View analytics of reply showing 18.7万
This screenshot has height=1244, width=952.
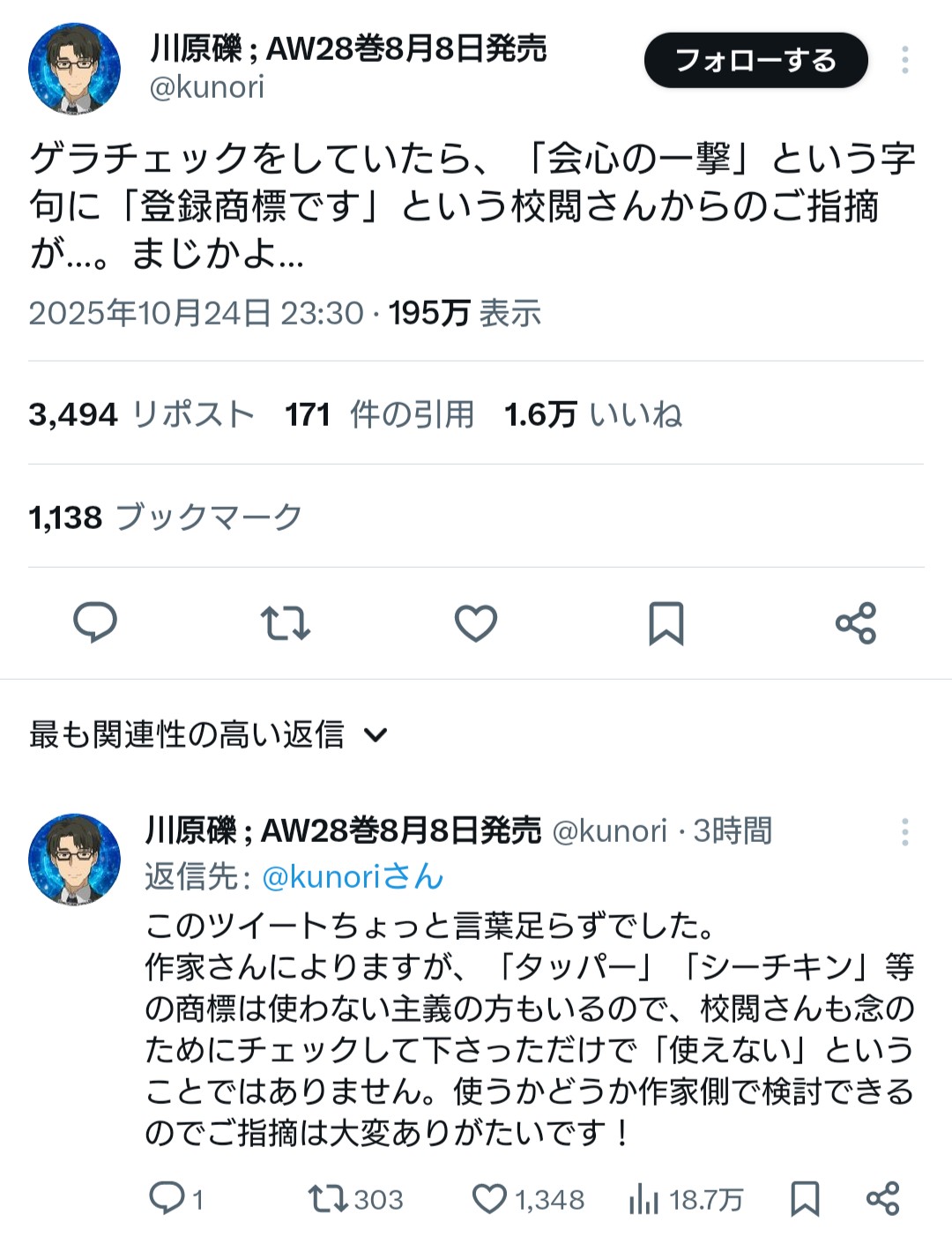pyautogui.click(x=644, y=1198)
